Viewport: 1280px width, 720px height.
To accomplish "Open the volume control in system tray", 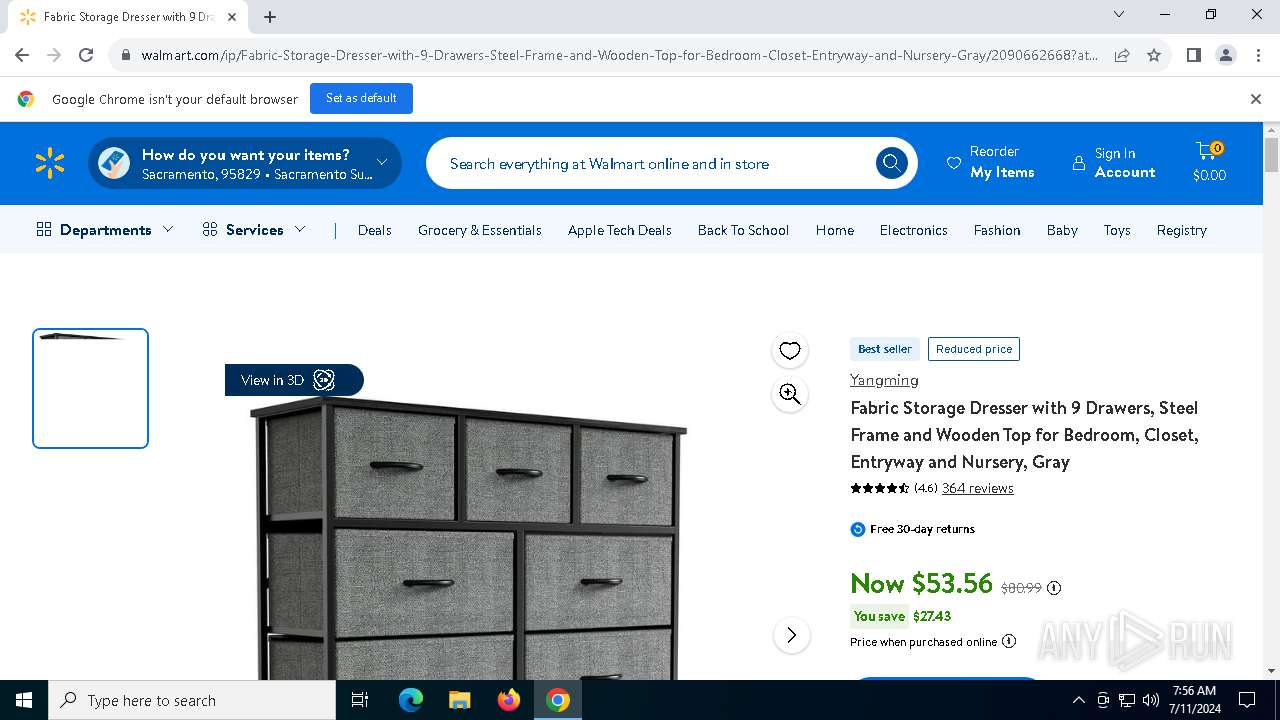I will [1151, 700].
